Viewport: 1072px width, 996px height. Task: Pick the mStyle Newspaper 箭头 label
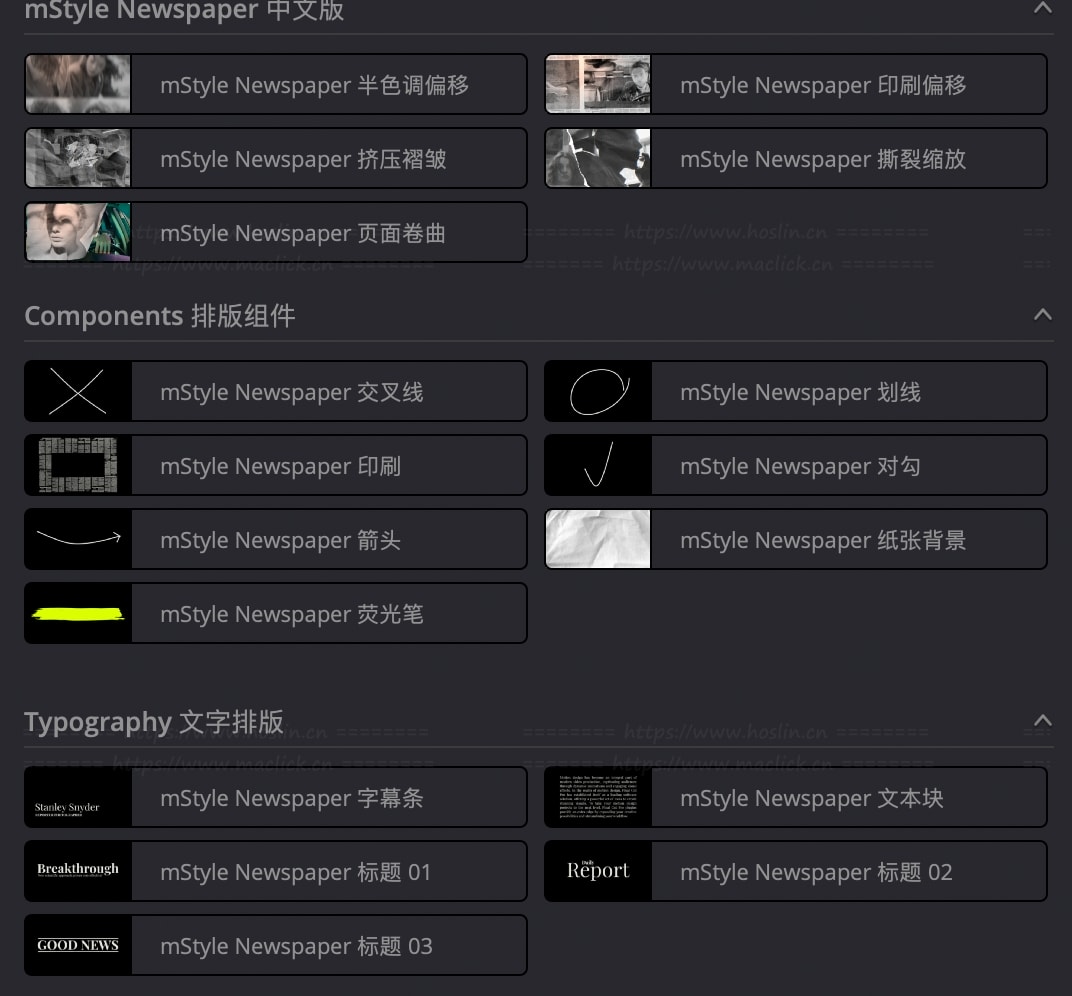pyautogui.click(x=280, y=540)
